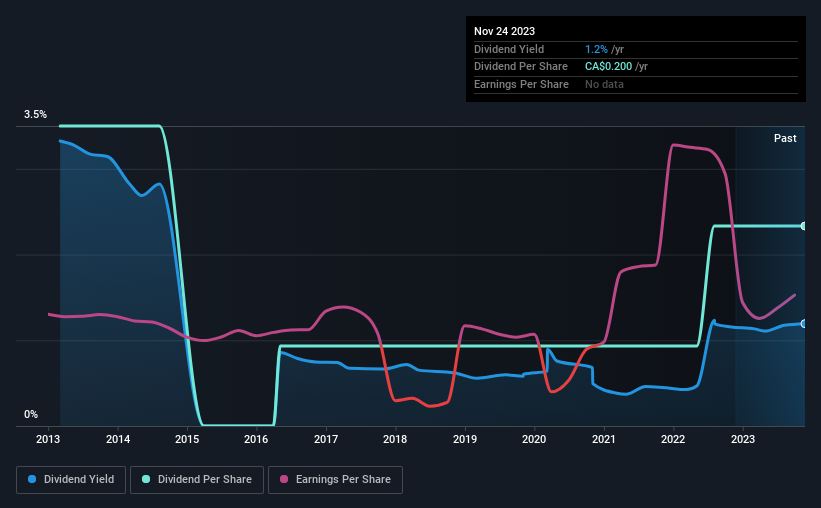Click the Dividend Yield endpoint marker
Viewport: 821px width, 508px height.
pos(803,324)
